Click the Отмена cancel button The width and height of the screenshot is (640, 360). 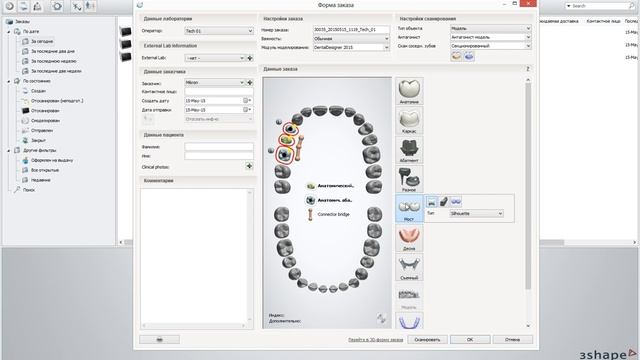click(x=512, y=340)
